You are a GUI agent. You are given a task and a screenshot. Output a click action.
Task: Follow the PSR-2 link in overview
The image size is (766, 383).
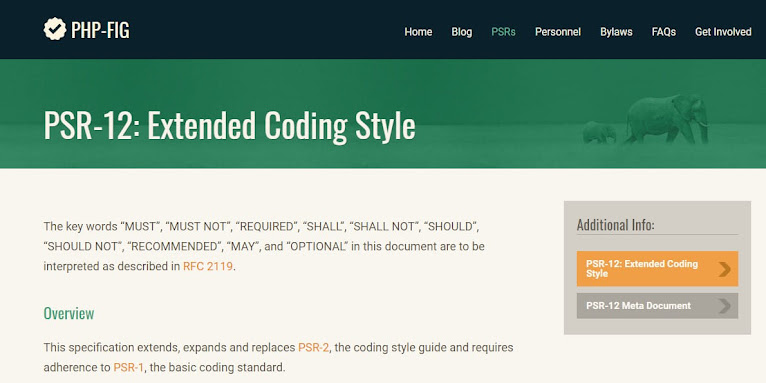pyautogui.click(x=313, y=348)
